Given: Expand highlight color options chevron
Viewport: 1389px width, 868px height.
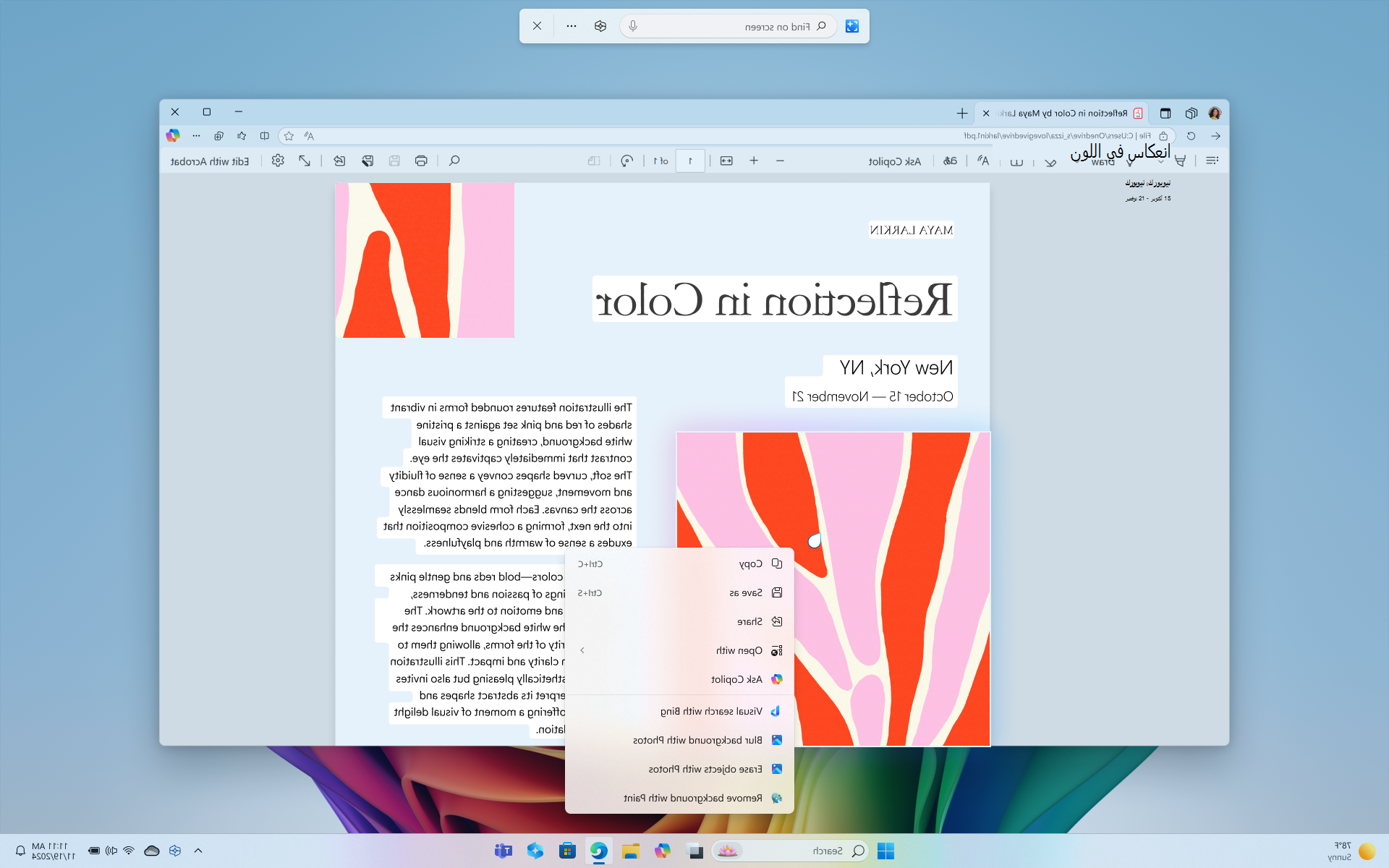Looking at the screenshot, I should tap(1161, 161).
